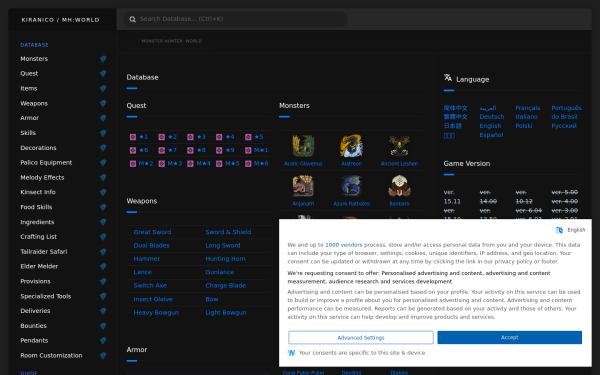Click the language icon in consent popup
Viewport: 600px width, 375px height.
[559, 230]
